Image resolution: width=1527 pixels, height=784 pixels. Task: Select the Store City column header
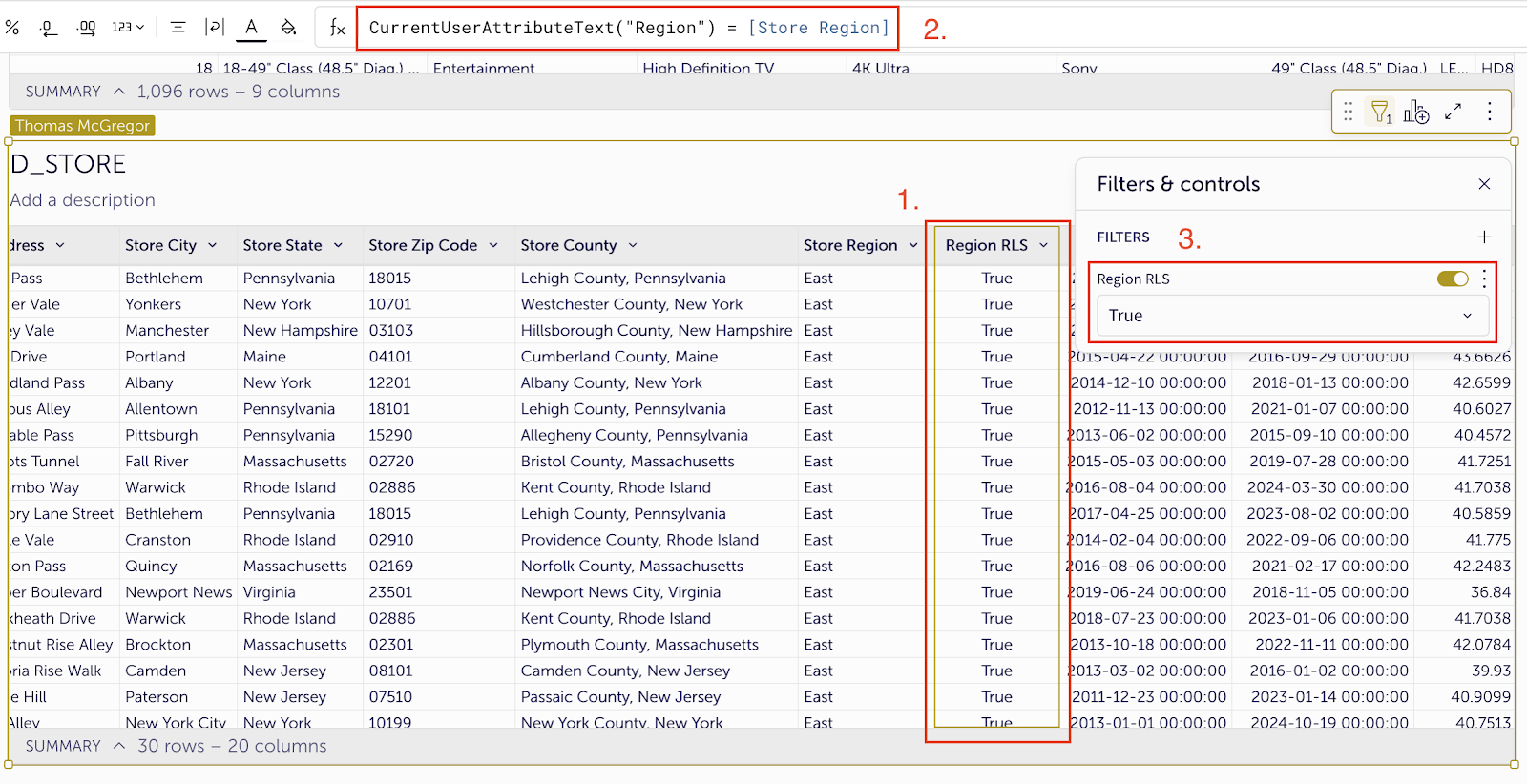click(160, 245)
